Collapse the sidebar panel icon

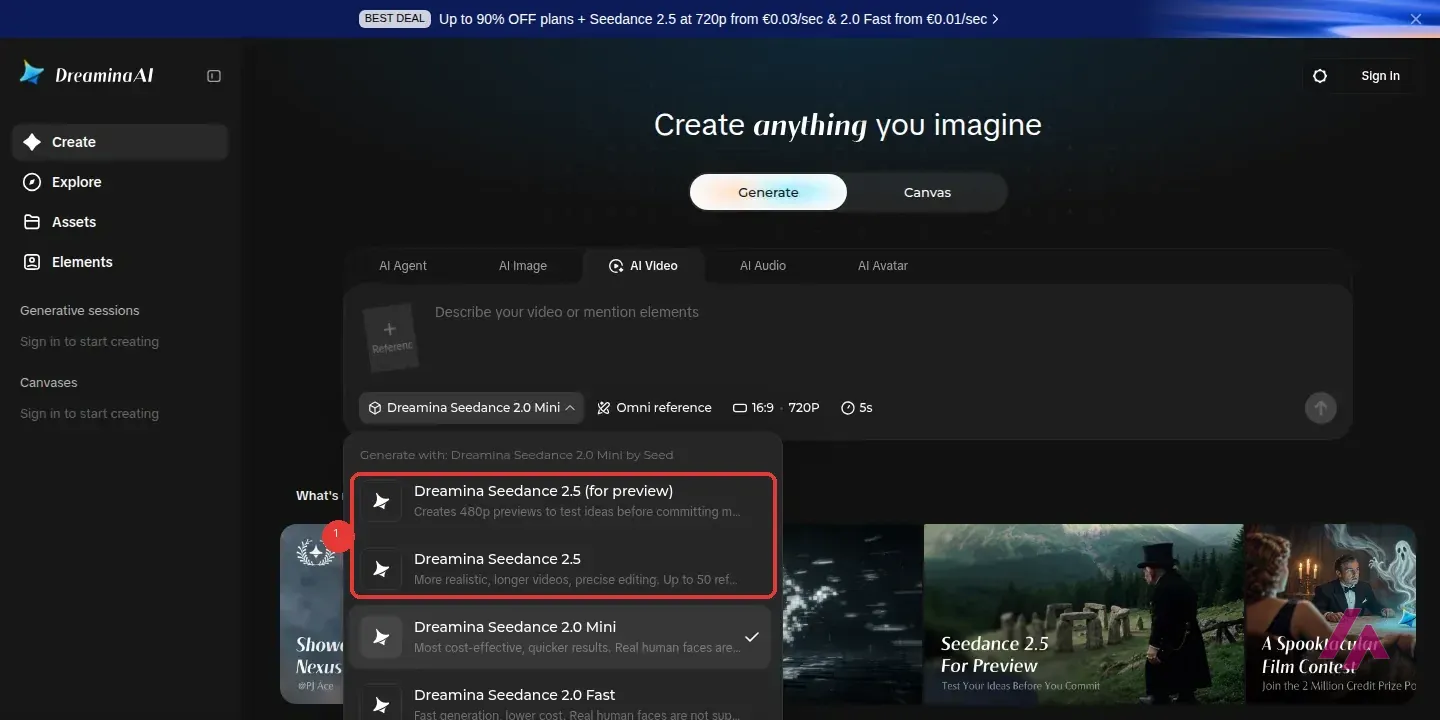coord(214,76)
